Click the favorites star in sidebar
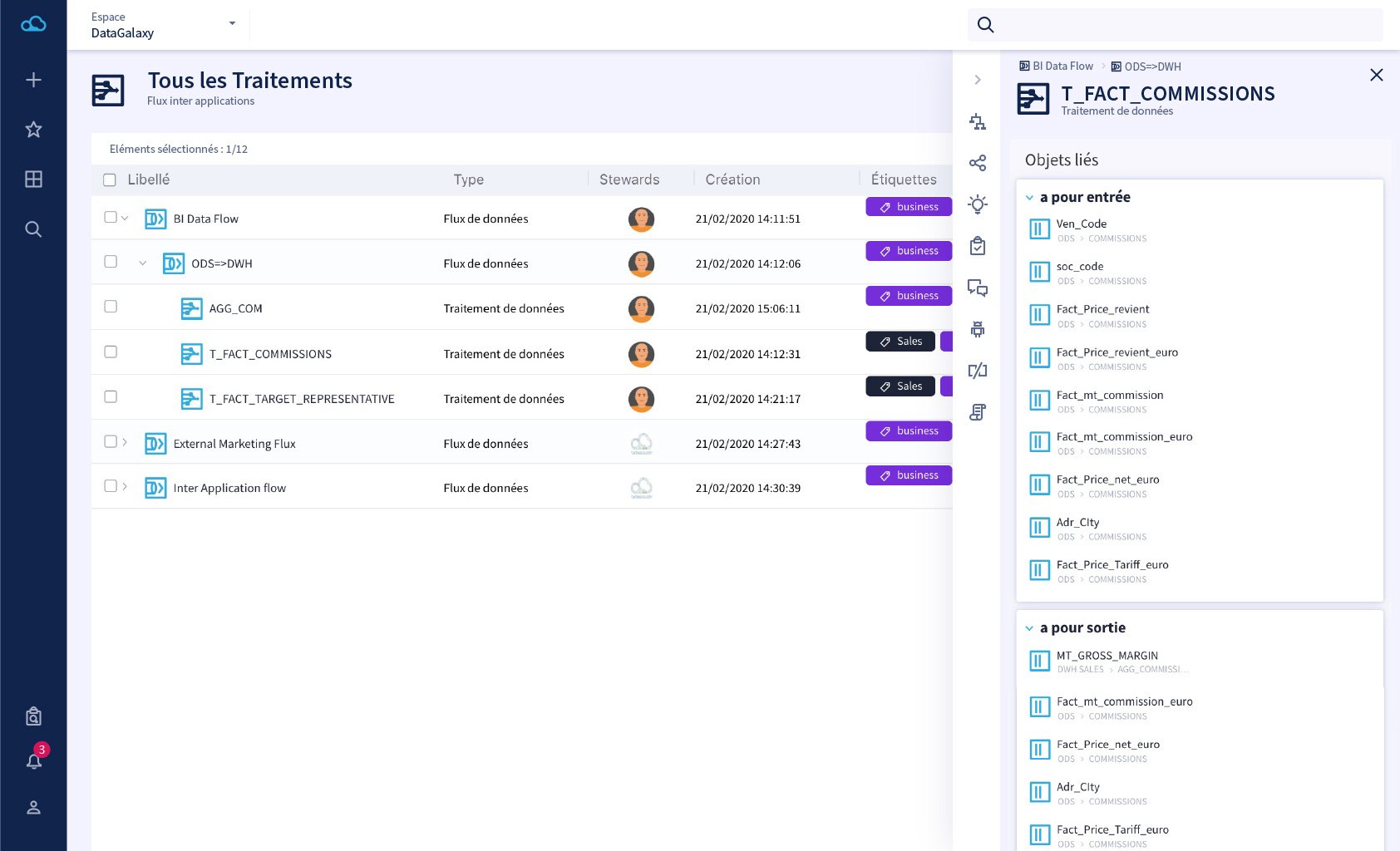Screen dimensions: 1400x851 (x=33, y=130)
